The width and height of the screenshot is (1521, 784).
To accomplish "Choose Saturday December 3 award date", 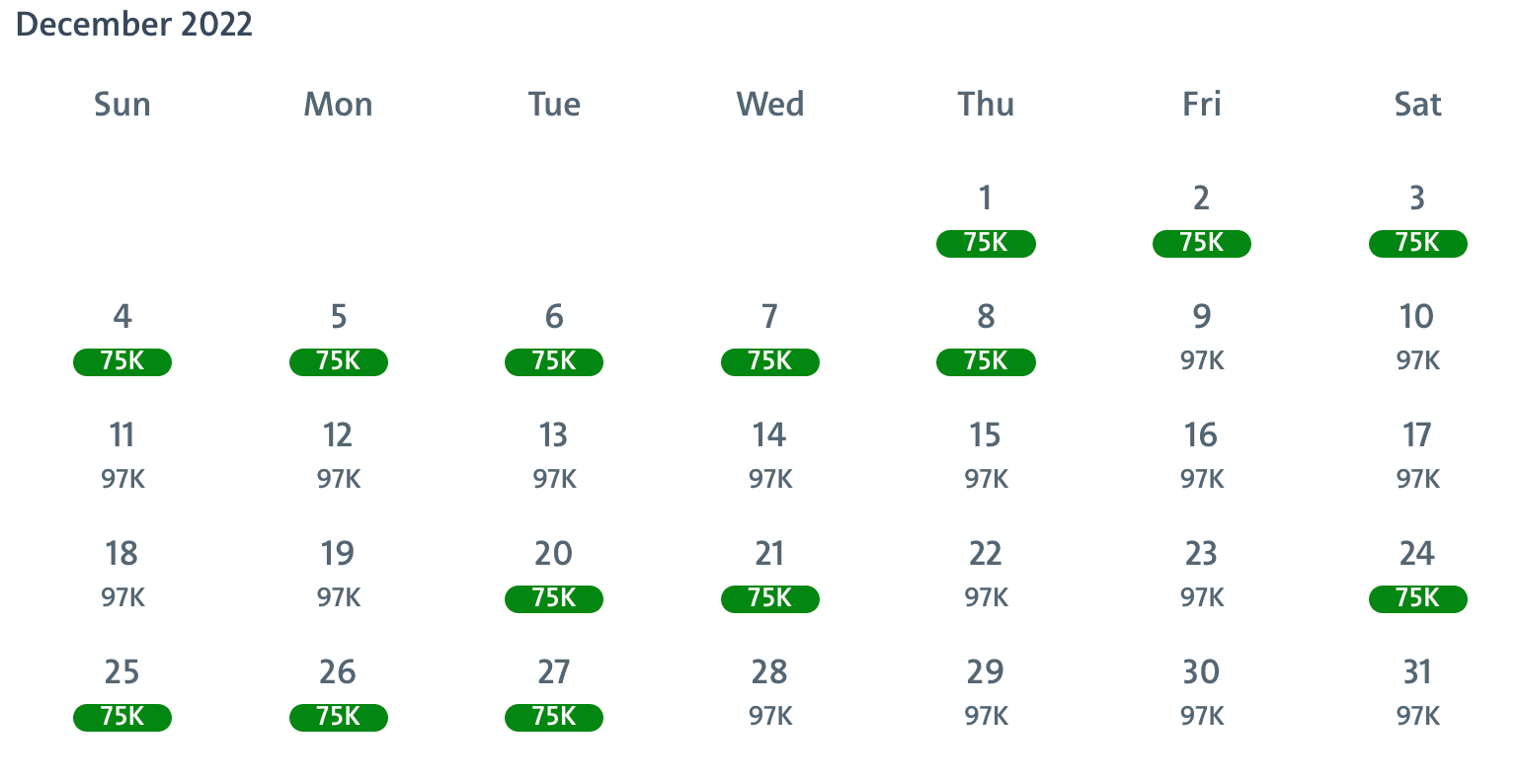I will coord(1417,221).
